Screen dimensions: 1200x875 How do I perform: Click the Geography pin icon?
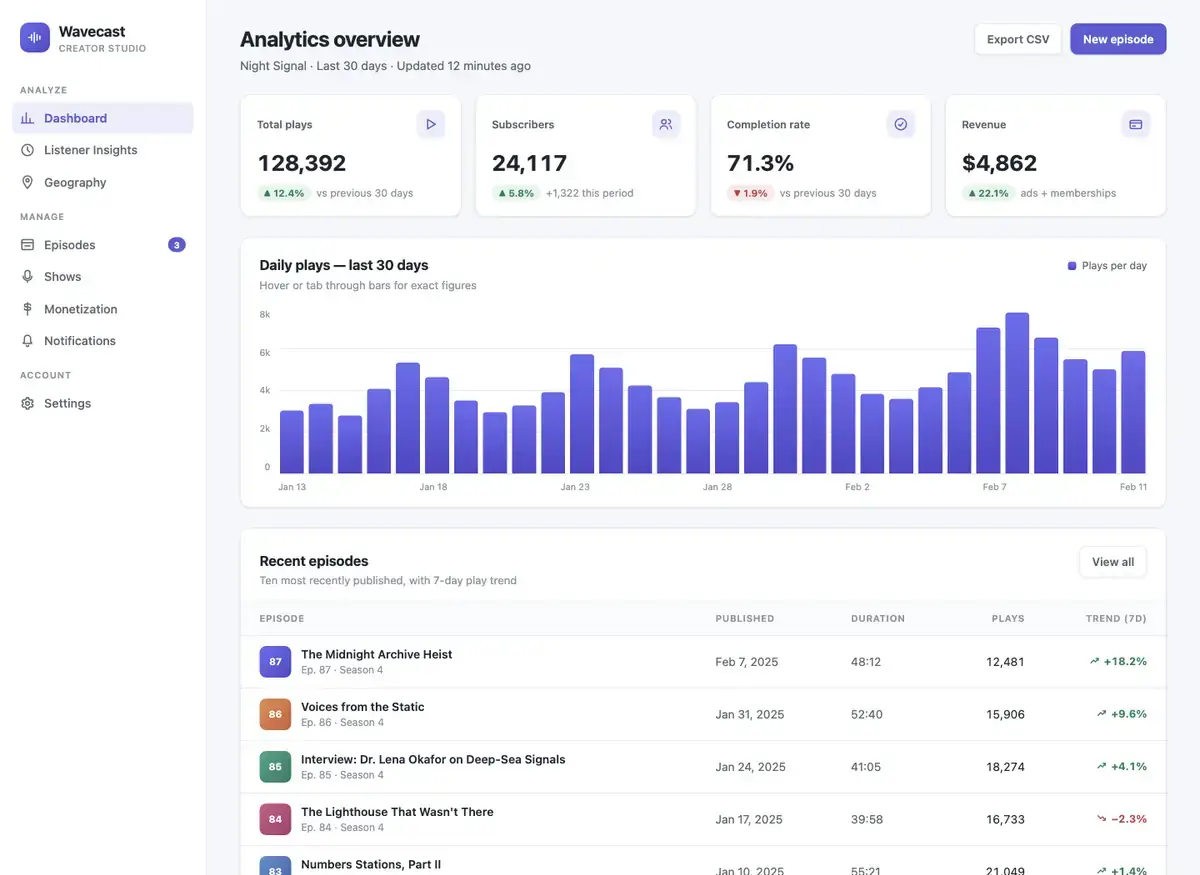click(x=27, y=182)
